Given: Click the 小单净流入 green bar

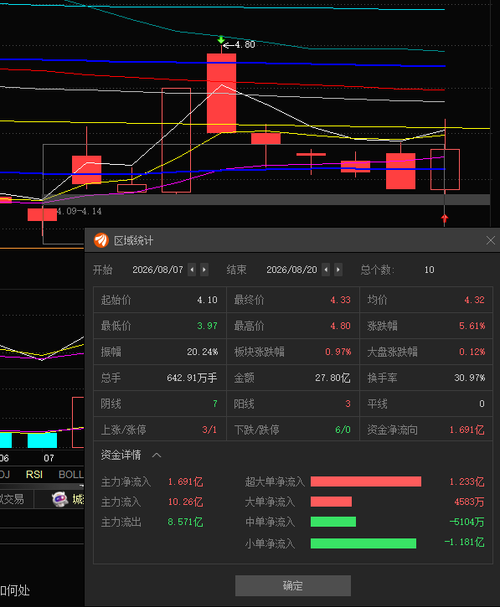Looking at the screenshot, I should [x=363, y=543].
